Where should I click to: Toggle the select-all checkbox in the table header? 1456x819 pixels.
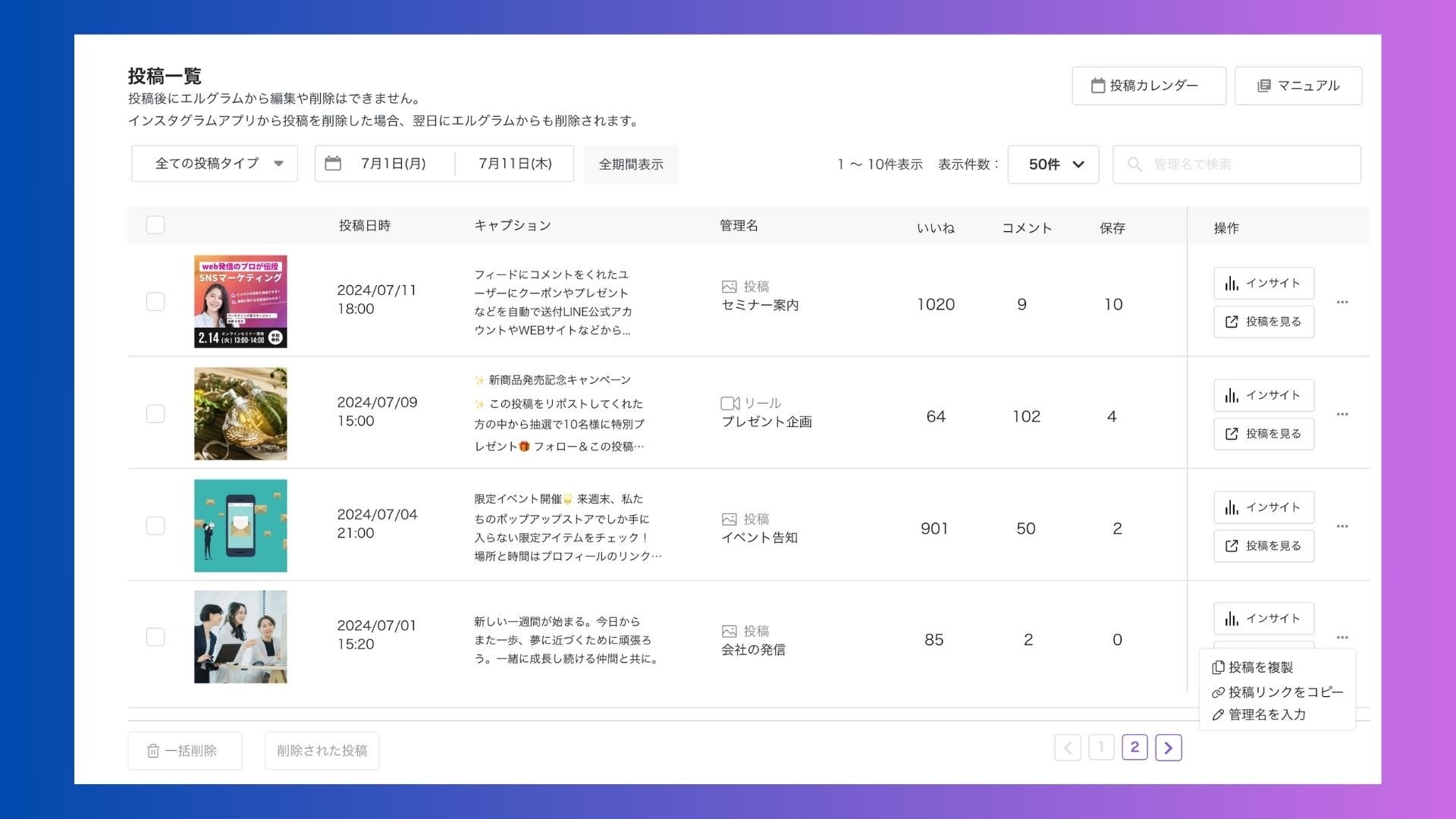coord(155,225)
